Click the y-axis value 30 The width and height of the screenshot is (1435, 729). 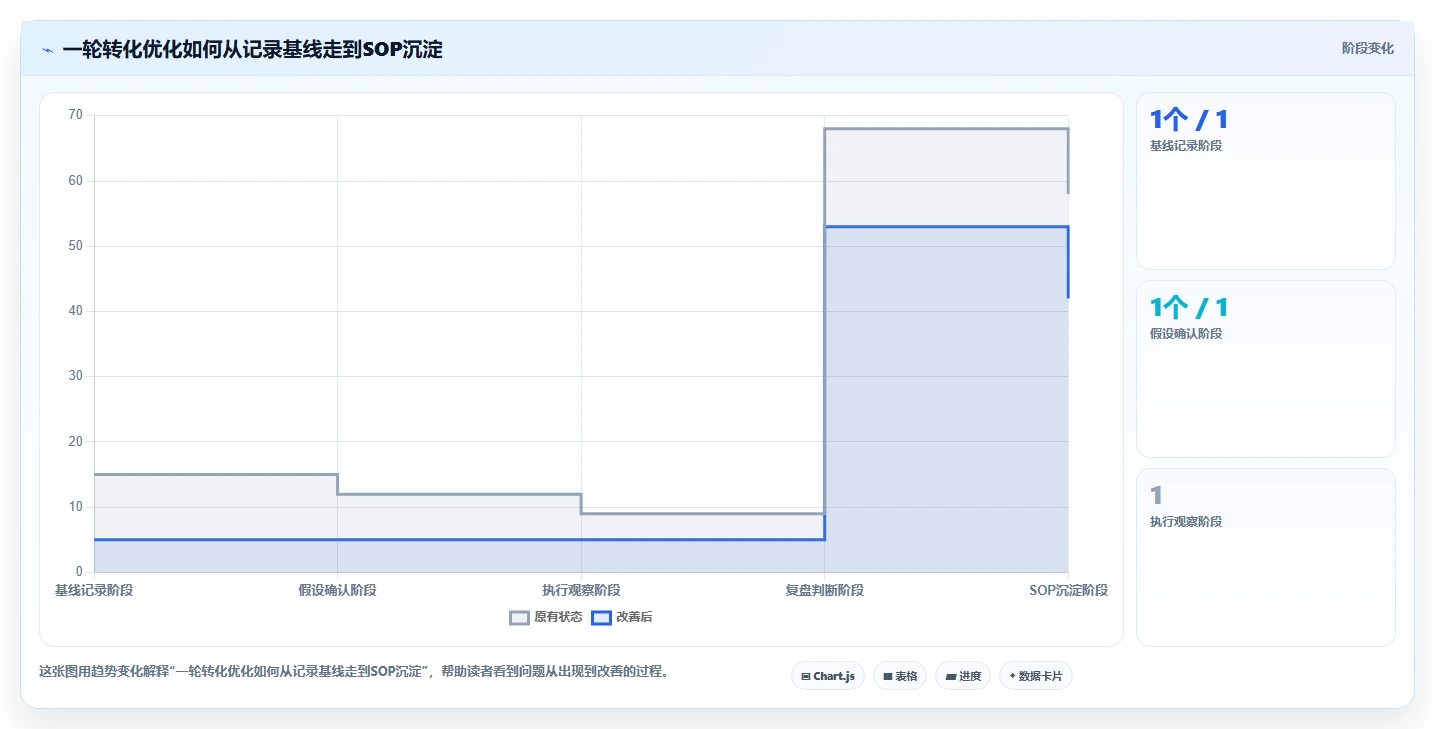[x=75, y=376]
